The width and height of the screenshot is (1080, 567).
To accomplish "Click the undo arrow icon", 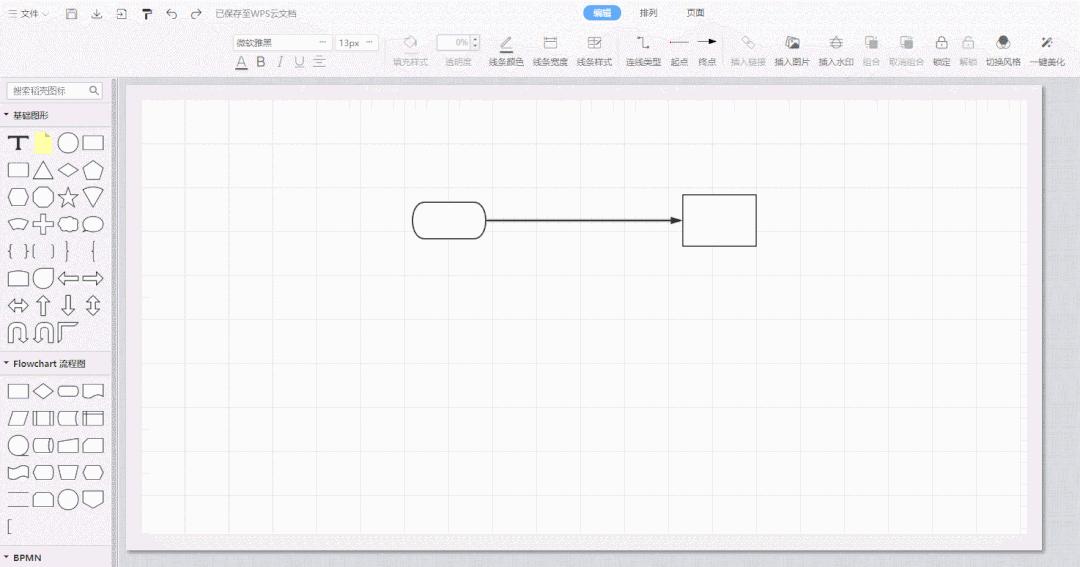I will point(171,14).
